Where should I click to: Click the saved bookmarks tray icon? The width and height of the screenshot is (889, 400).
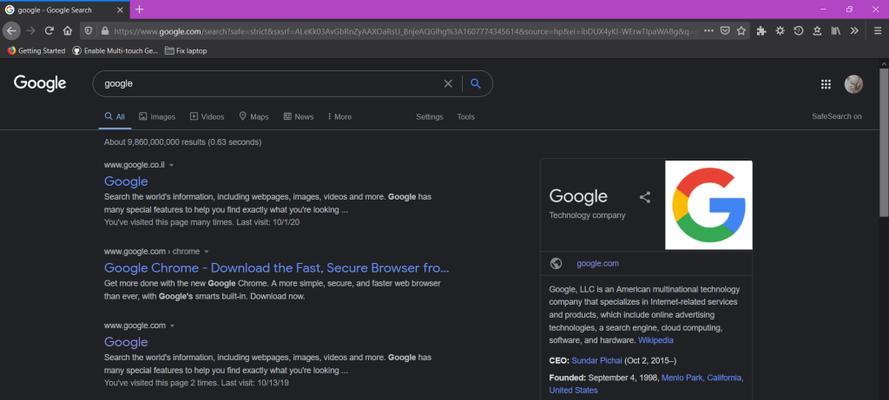(817, 31)
